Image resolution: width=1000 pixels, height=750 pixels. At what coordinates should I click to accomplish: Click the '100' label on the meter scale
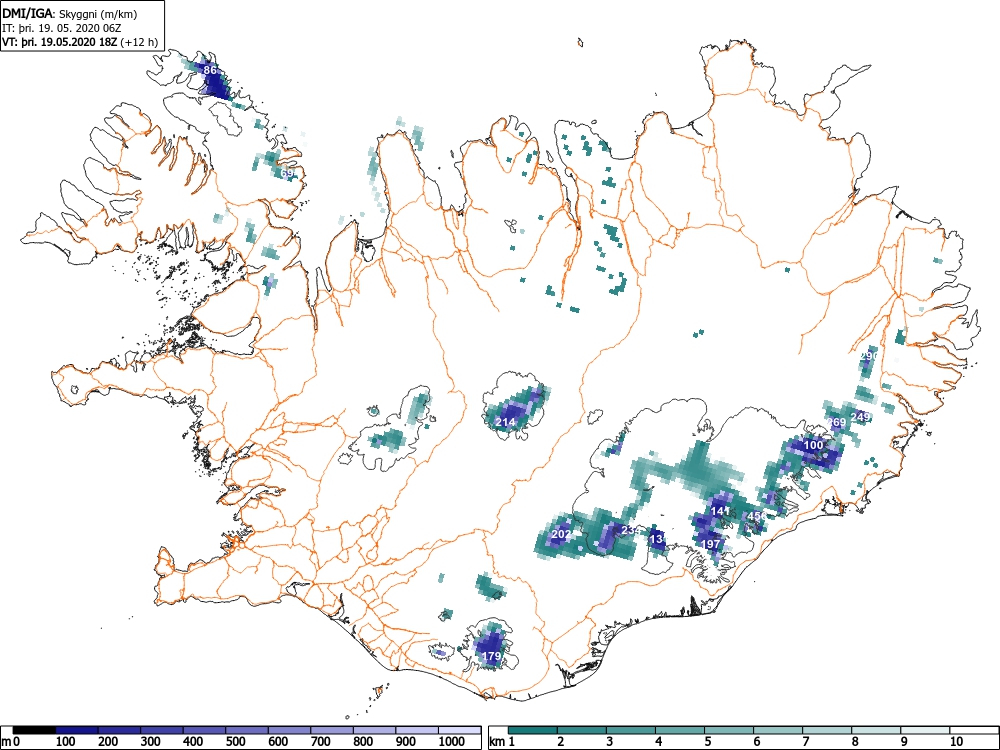(66, 742)
